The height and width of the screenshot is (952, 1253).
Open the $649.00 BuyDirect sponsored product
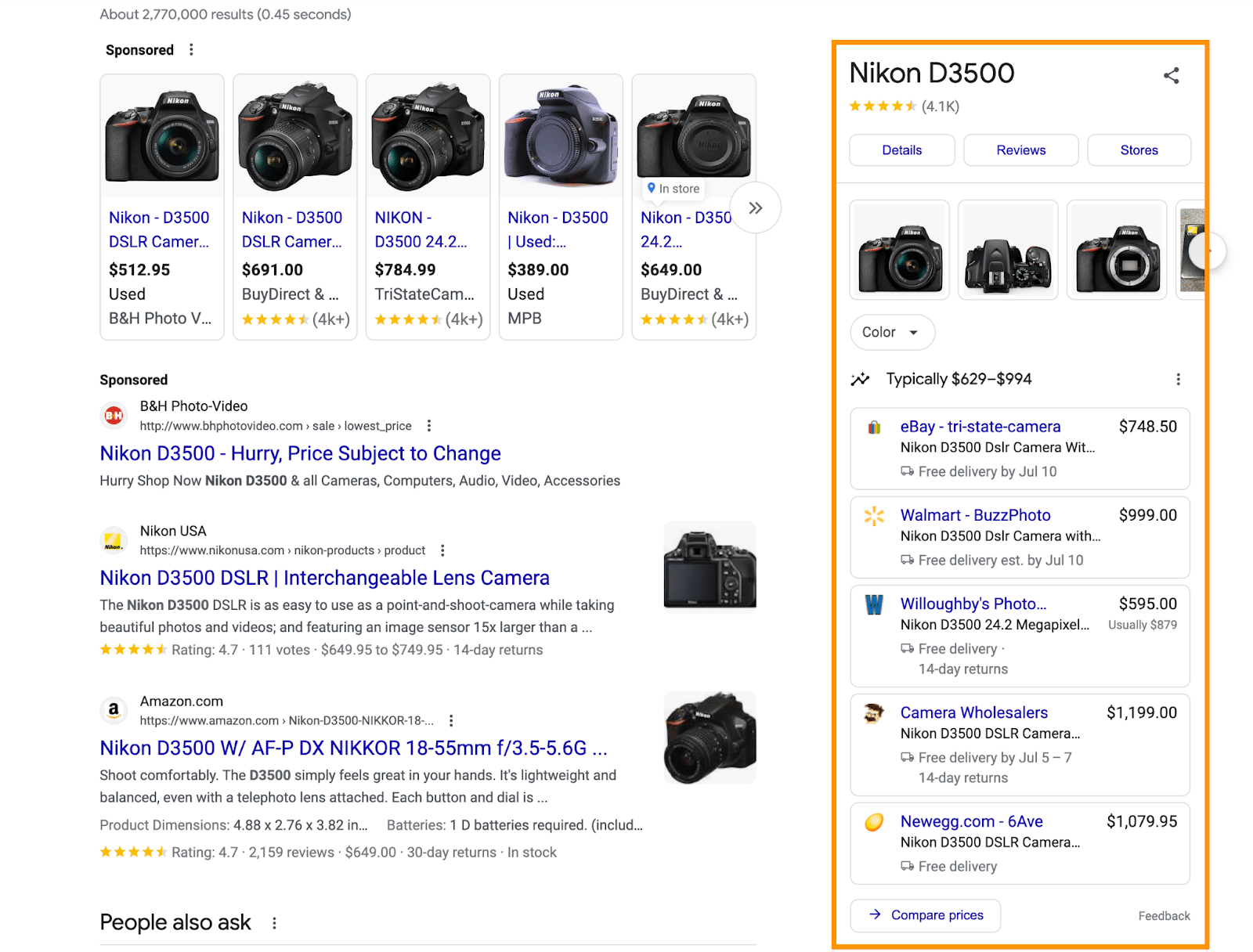click(694, 207)
